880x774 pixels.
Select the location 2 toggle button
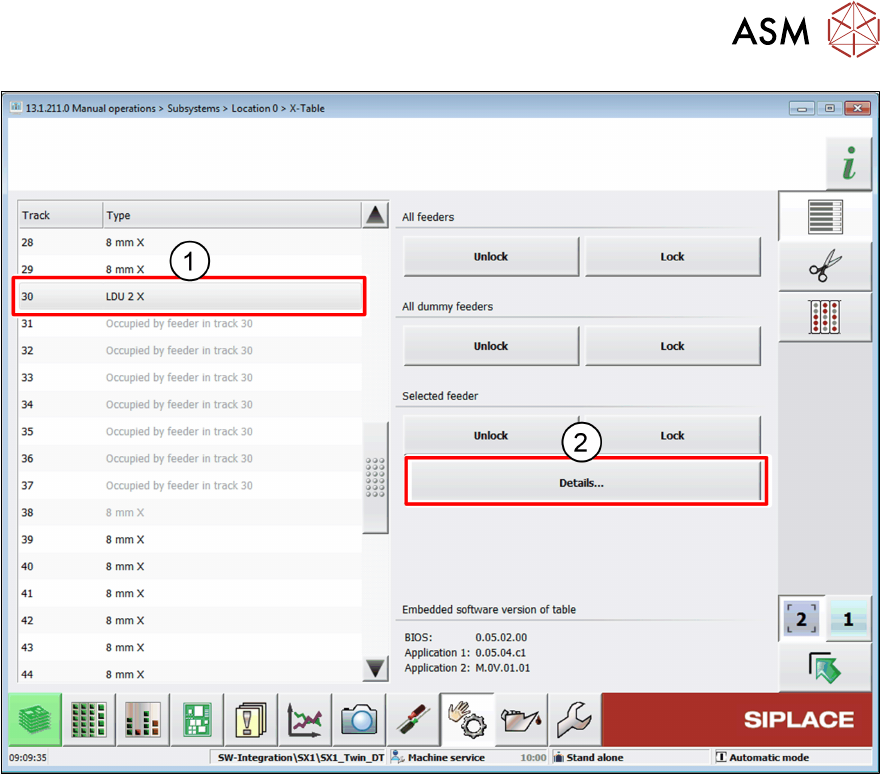(x=801, y=620)
